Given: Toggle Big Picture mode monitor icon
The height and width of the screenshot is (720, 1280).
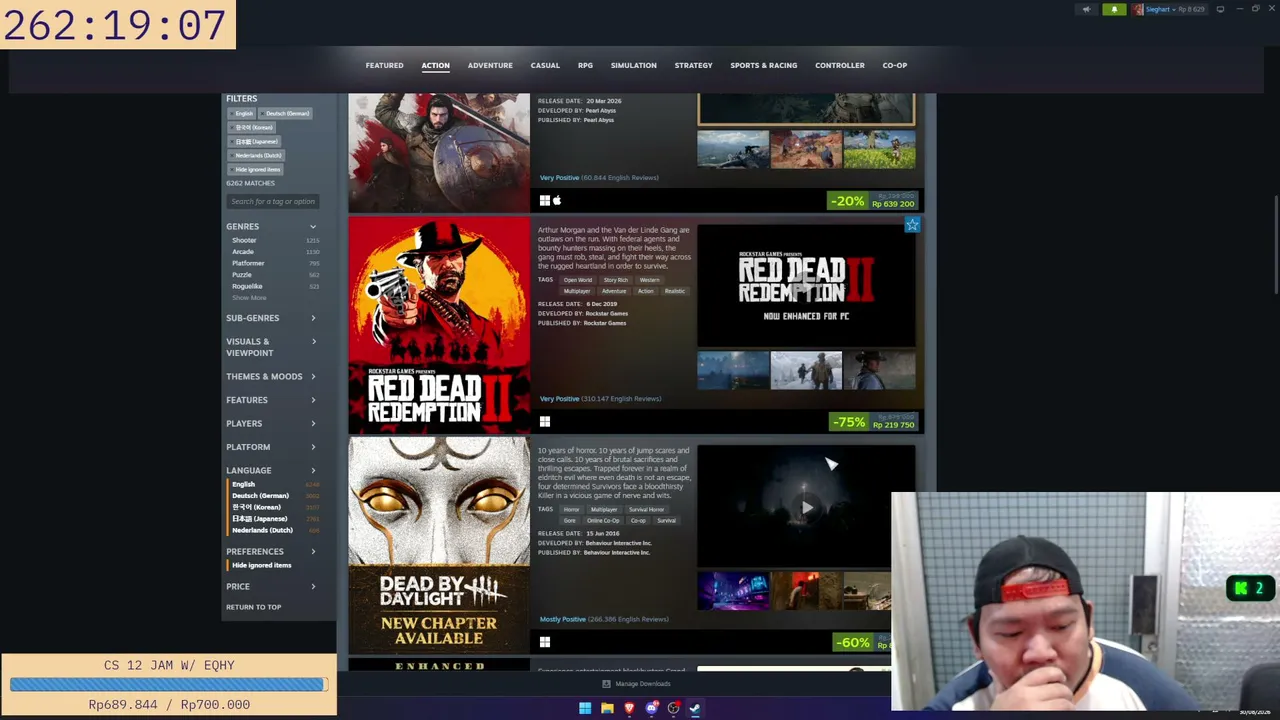Looking at the screenshot, I should [1220, 9].
